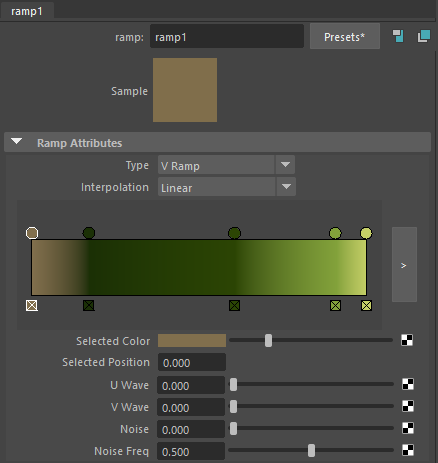Switch to the ramp1 tab
Screen dimensions: 438x463
click(27, 11)
